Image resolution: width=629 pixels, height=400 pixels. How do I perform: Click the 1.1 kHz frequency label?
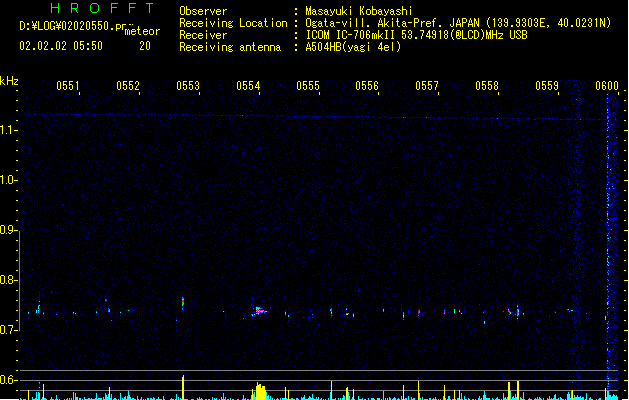click(8, 130)
